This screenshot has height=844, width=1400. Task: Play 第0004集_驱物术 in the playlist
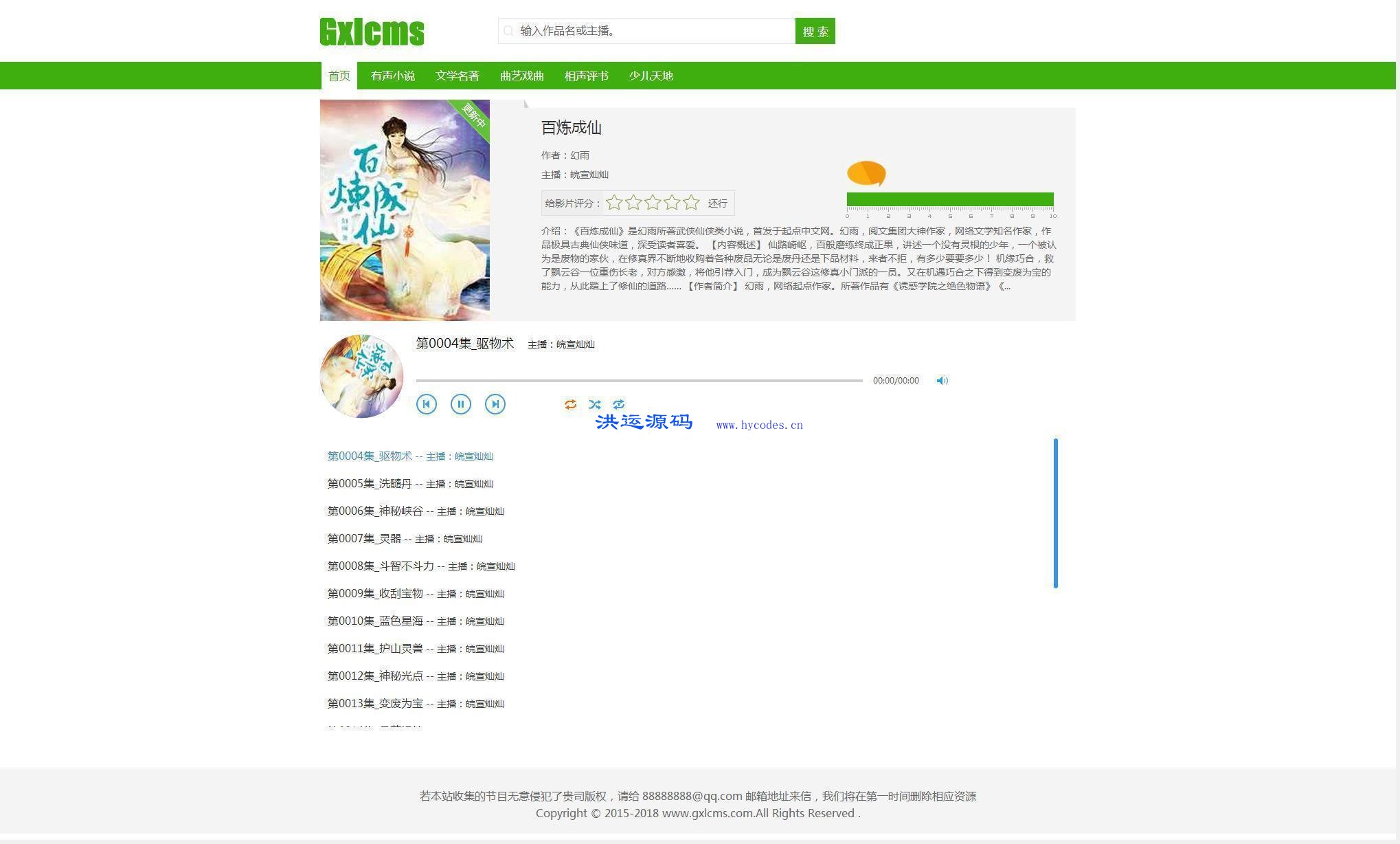tap(410, 456)
